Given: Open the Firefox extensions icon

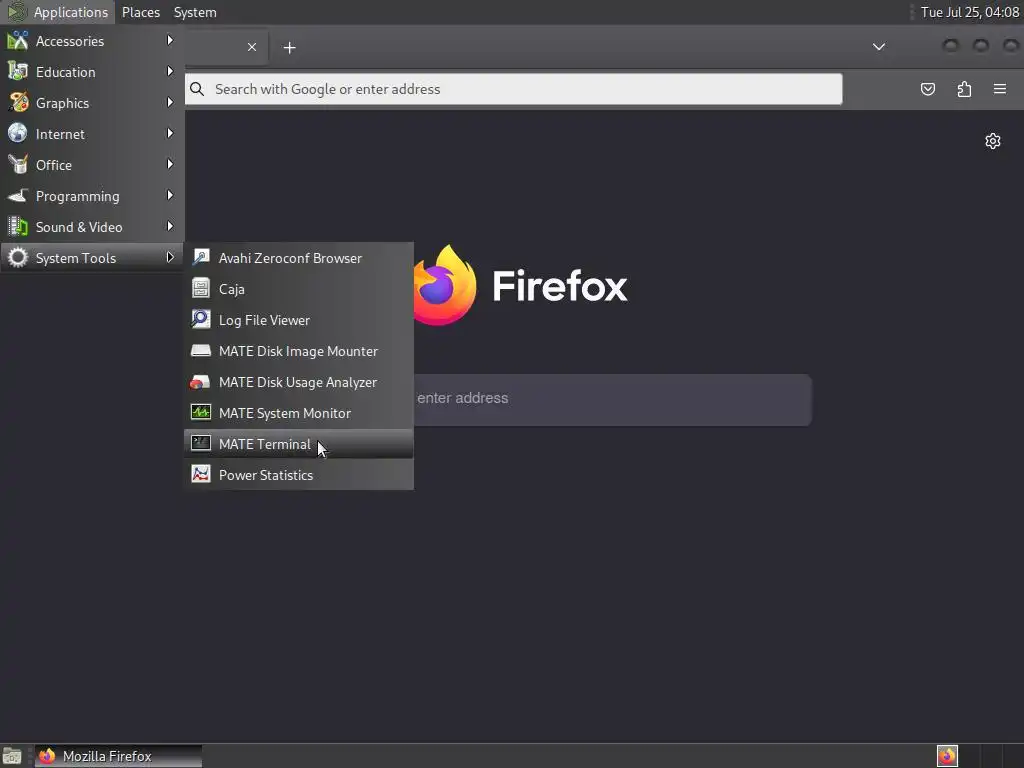Looking at the screenshot, I should tap(964, 89).
